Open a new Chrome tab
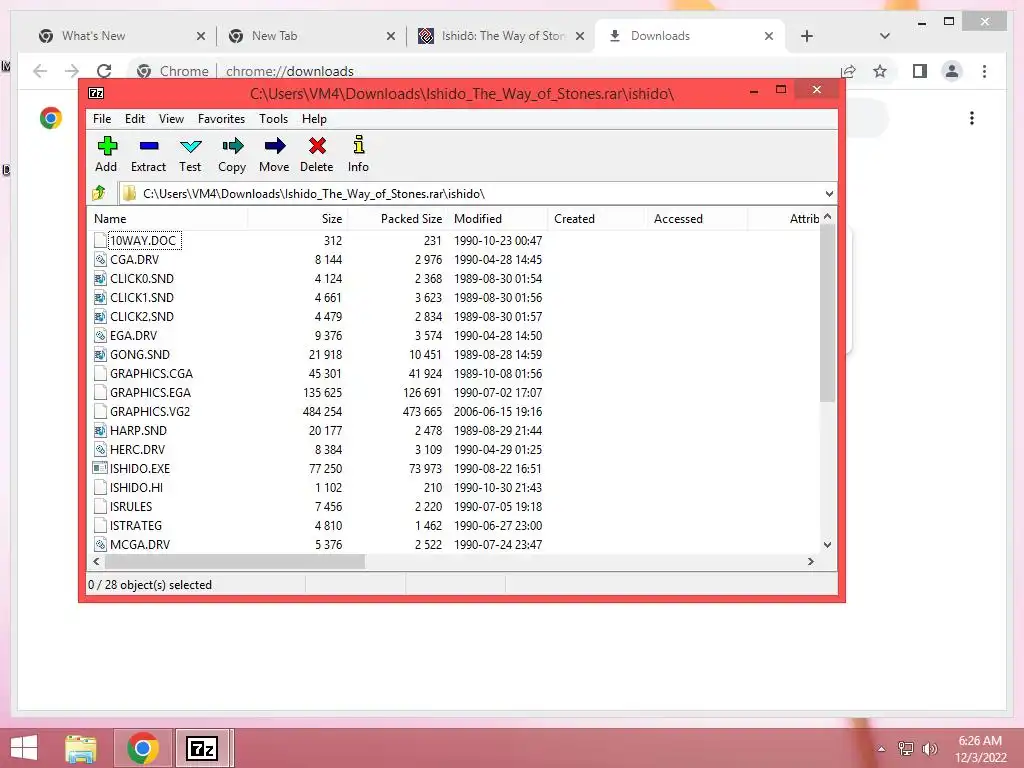This screenshot has width=1024, height=768. point(807,36)
